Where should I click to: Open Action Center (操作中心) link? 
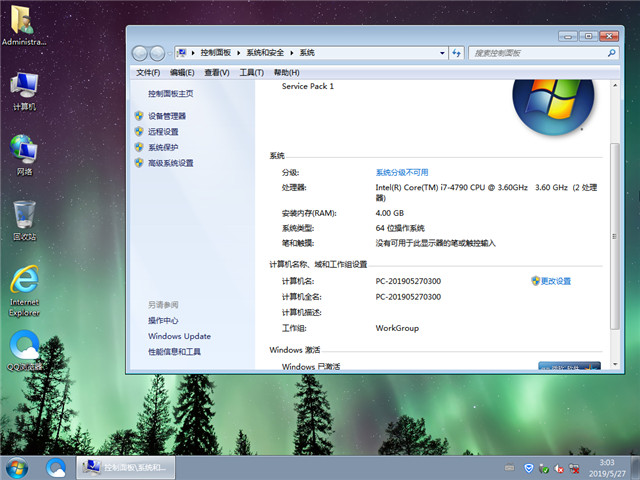163,321
